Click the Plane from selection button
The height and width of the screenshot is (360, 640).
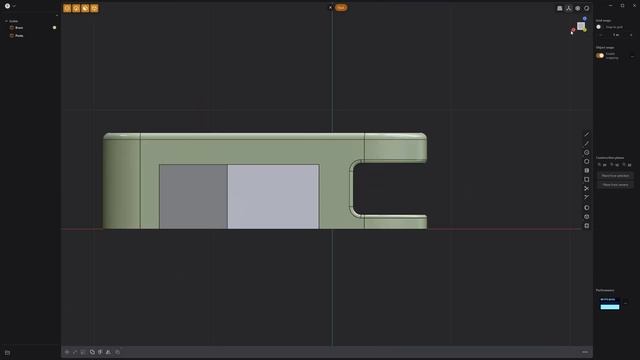click(x=615, y=176)
